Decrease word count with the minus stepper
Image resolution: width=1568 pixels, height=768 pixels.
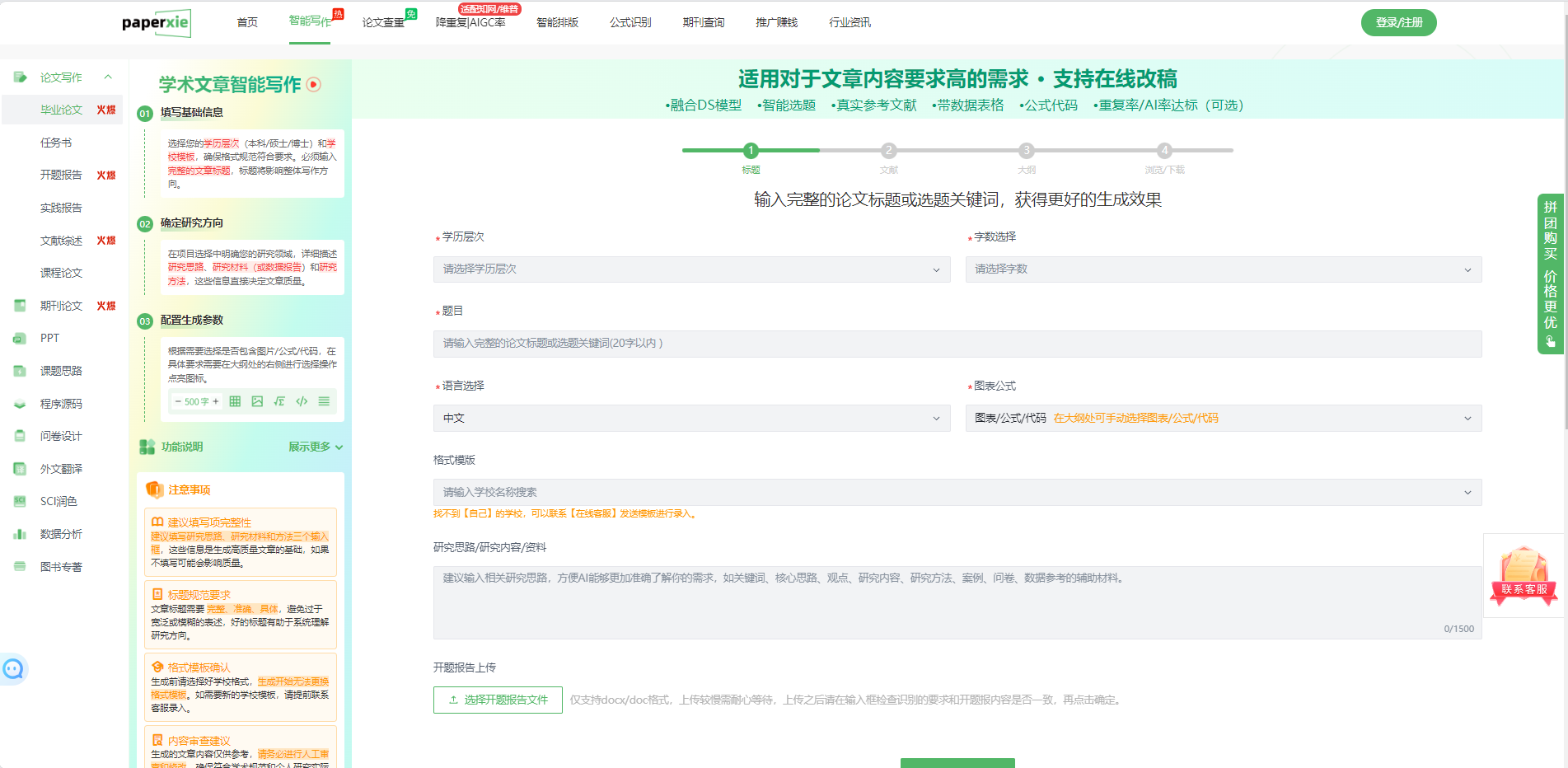tap(178, 401)
